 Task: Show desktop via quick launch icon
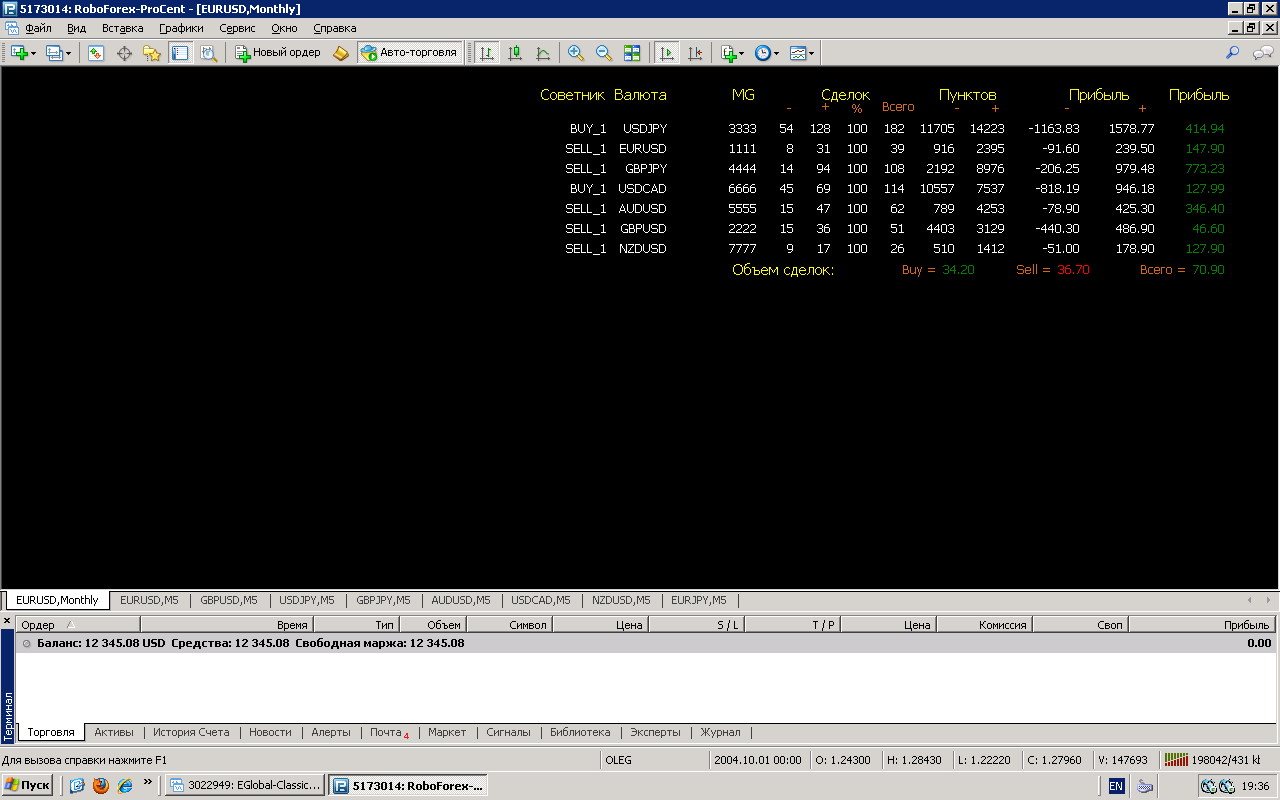[x=77, y=786]
